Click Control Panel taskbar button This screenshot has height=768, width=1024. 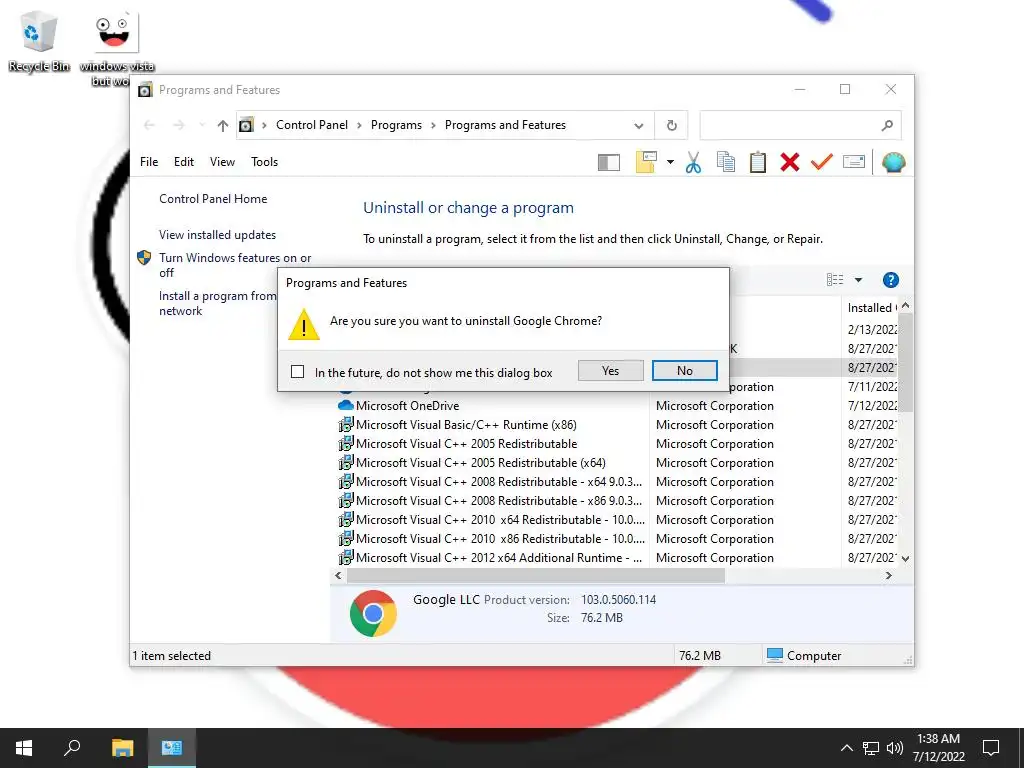coord(172,748)
